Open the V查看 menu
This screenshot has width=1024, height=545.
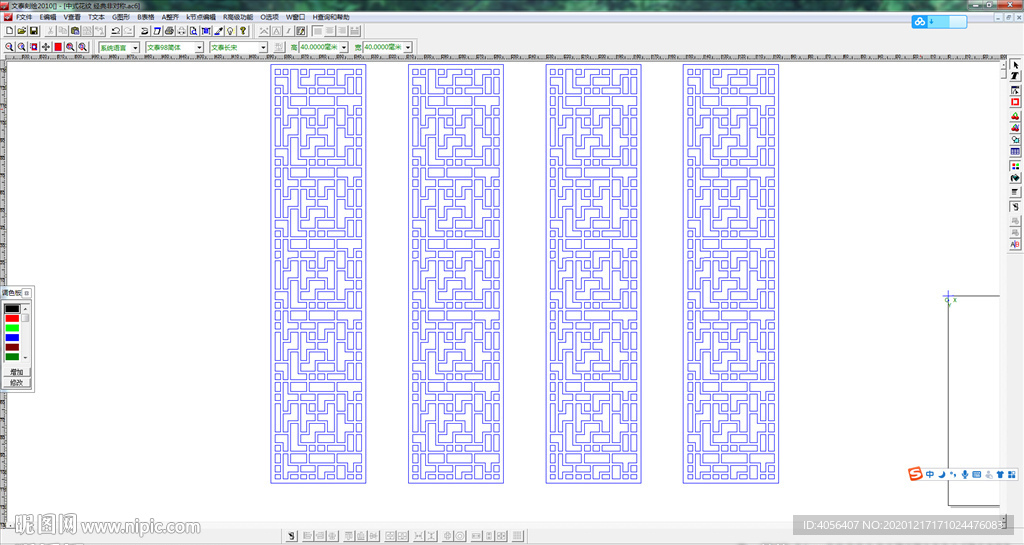pos(72,17)
